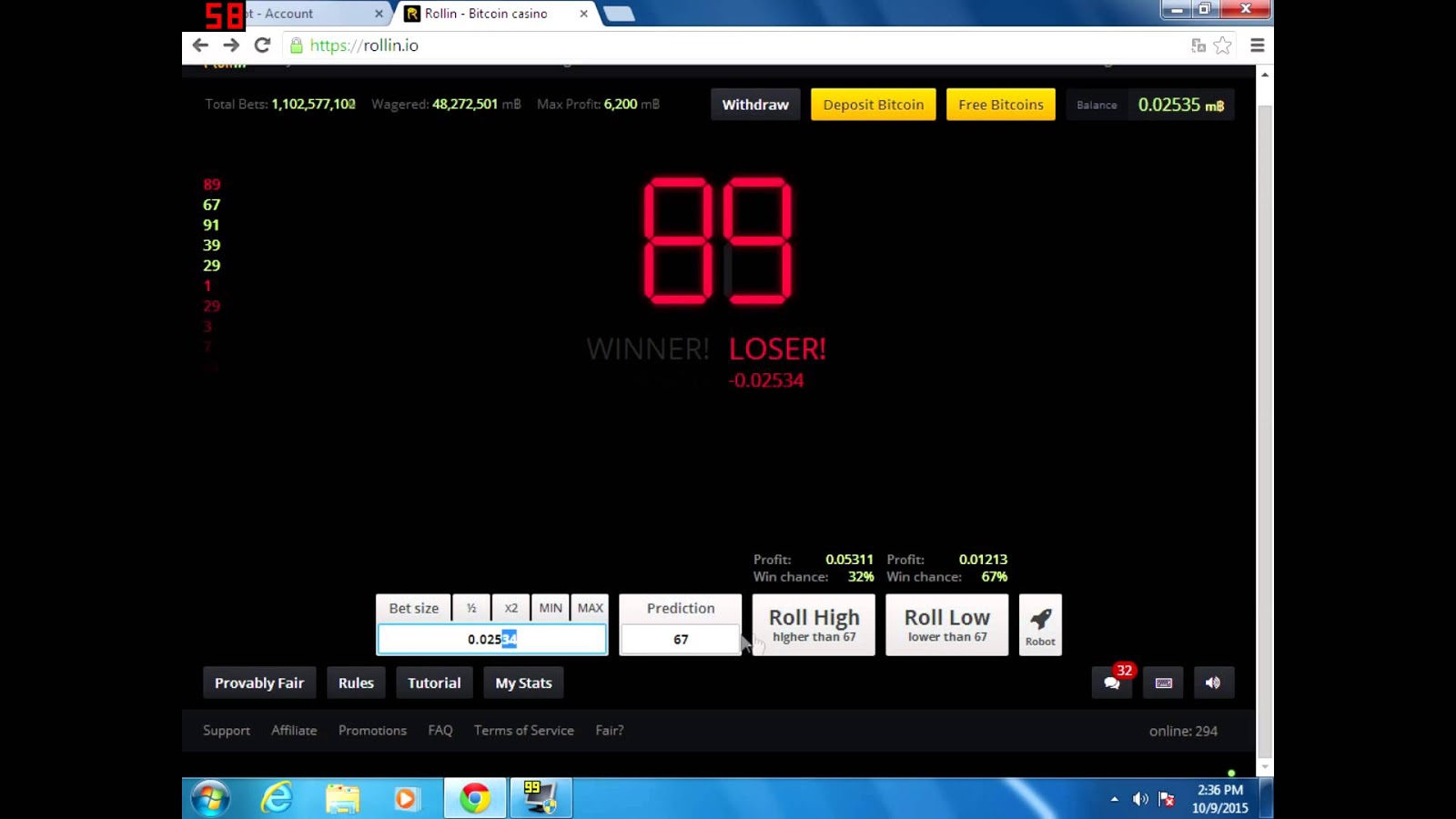1456x819 pixels.
Task: Click Roll High higher than 67
Action: [x=814, y=625]
